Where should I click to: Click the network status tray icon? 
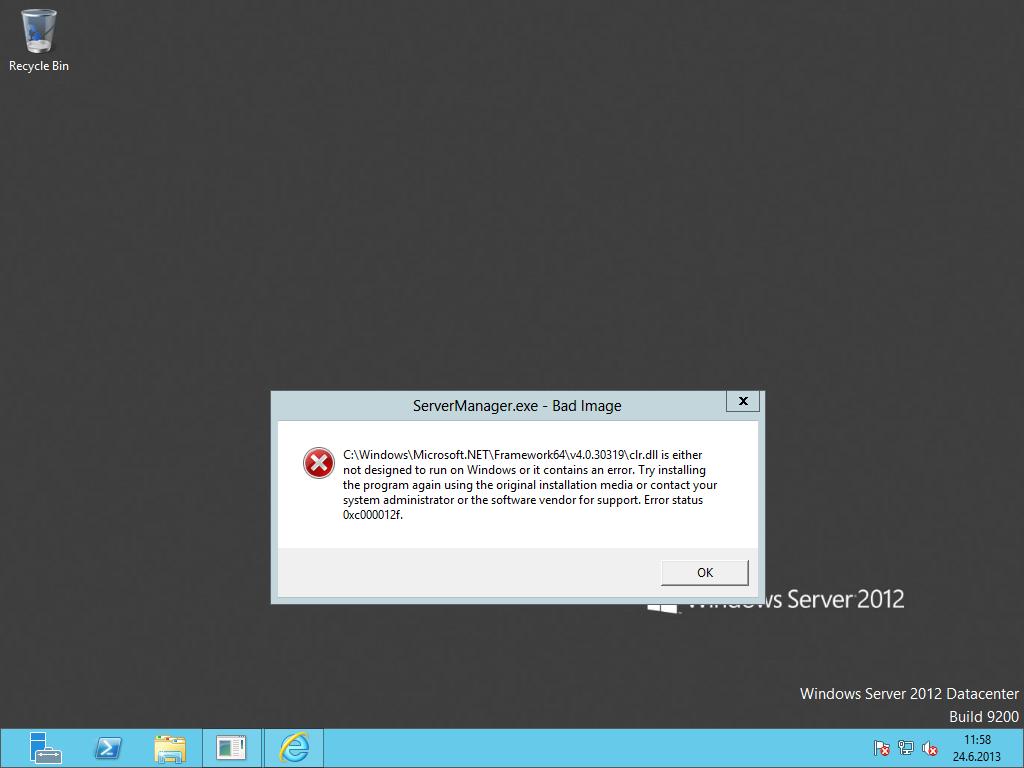(905, 748)
